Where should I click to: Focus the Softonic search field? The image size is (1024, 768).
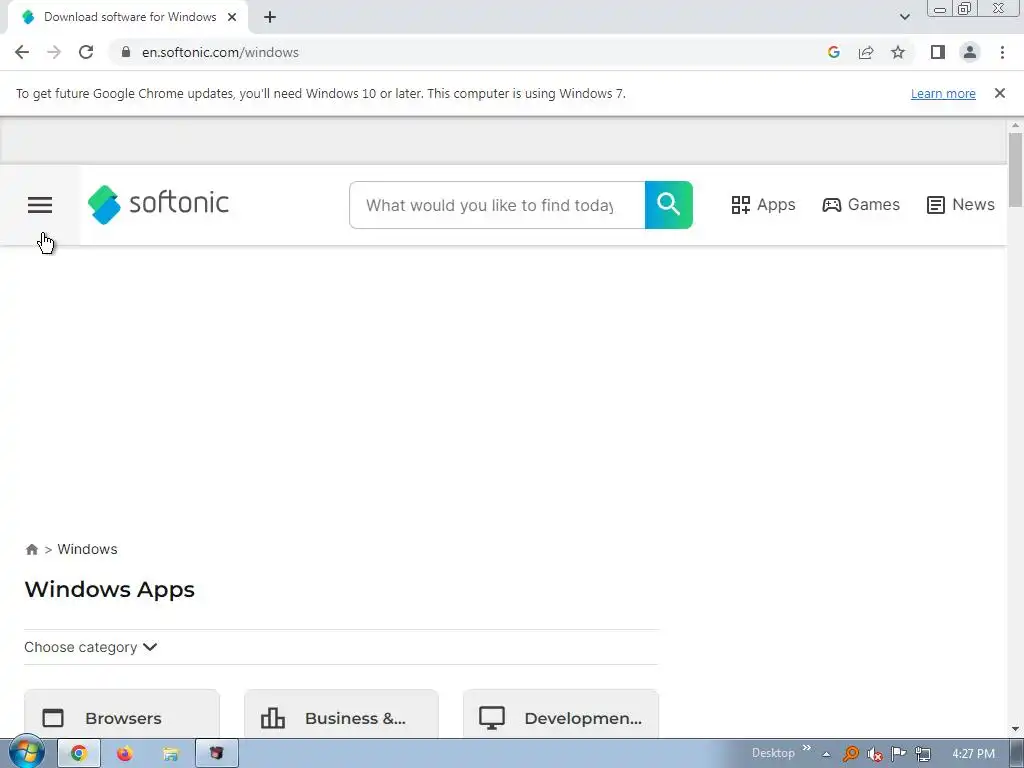[497, 205]
